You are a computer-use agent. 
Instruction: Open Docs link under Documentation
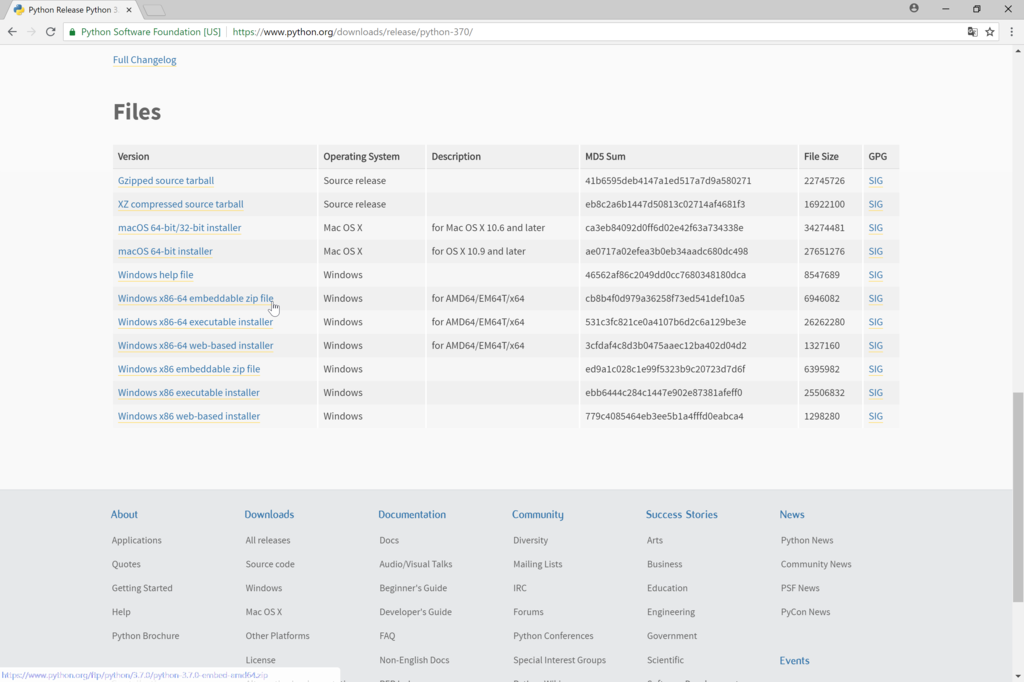tap(389, 540)
